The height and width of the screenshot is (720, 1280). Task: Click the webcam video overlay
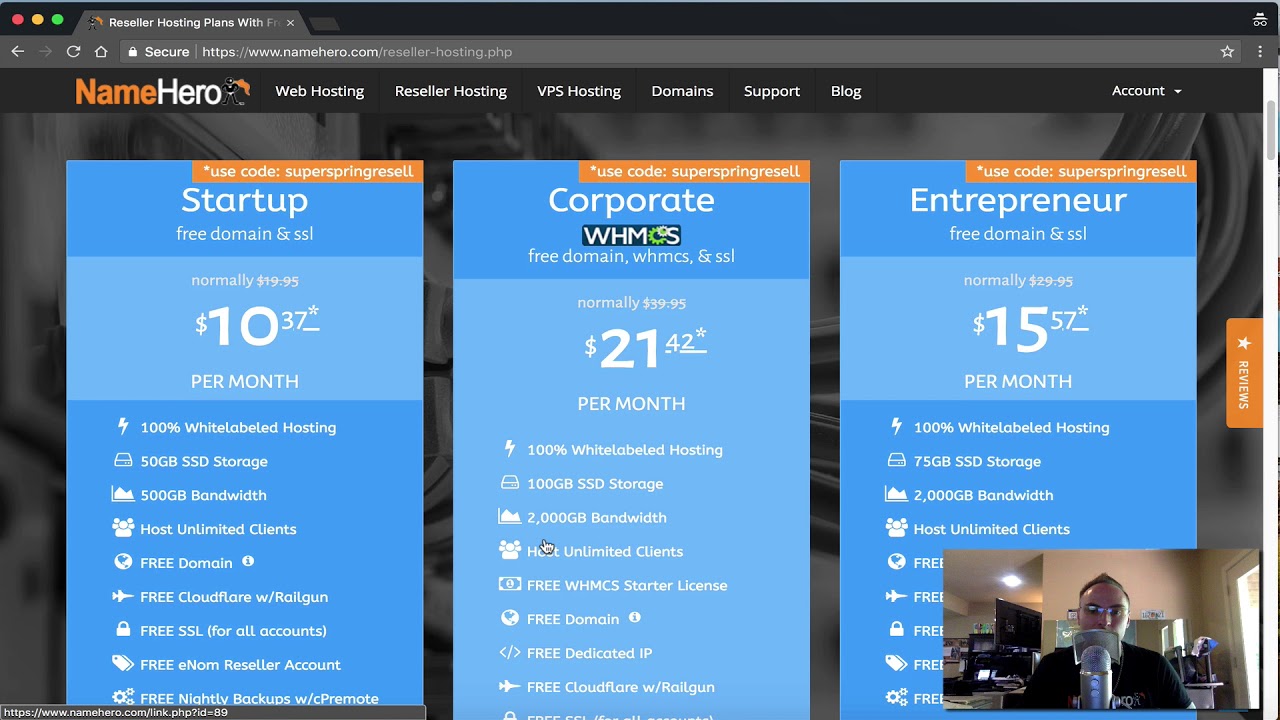(1101, 629)
